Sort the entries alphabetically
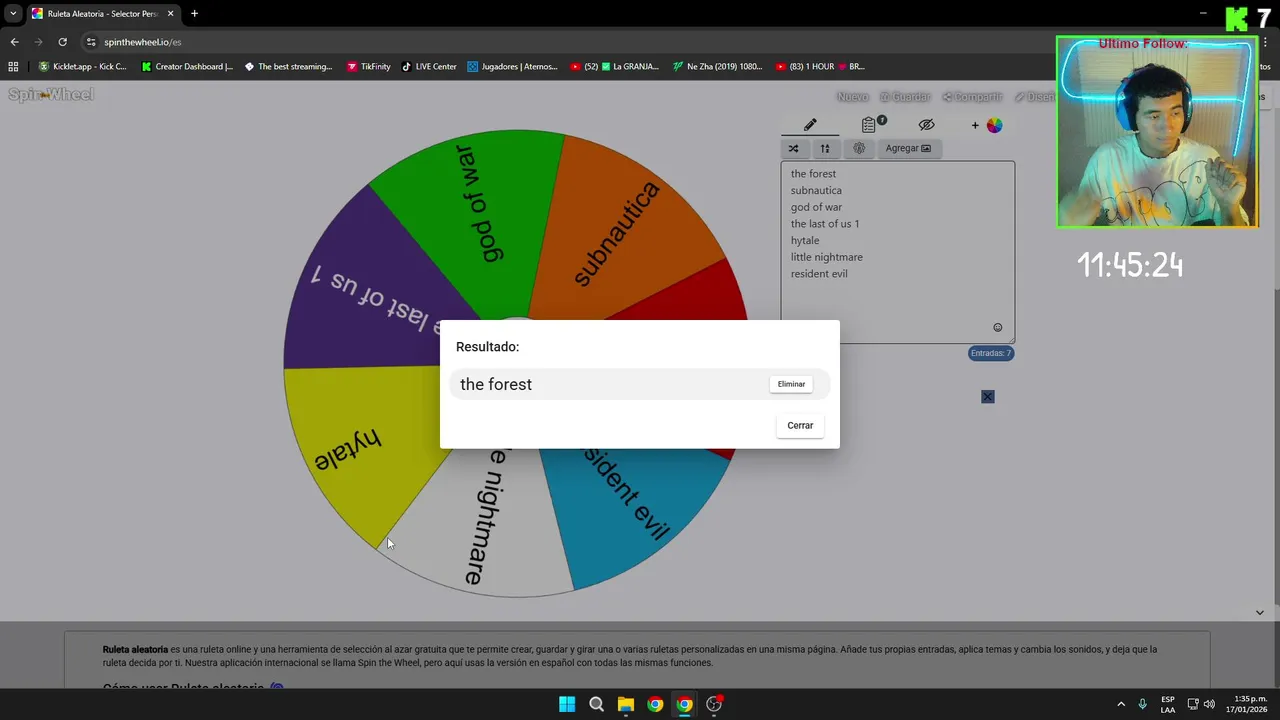The height and width of the screenshot is (720, 1280). point(825,148)
